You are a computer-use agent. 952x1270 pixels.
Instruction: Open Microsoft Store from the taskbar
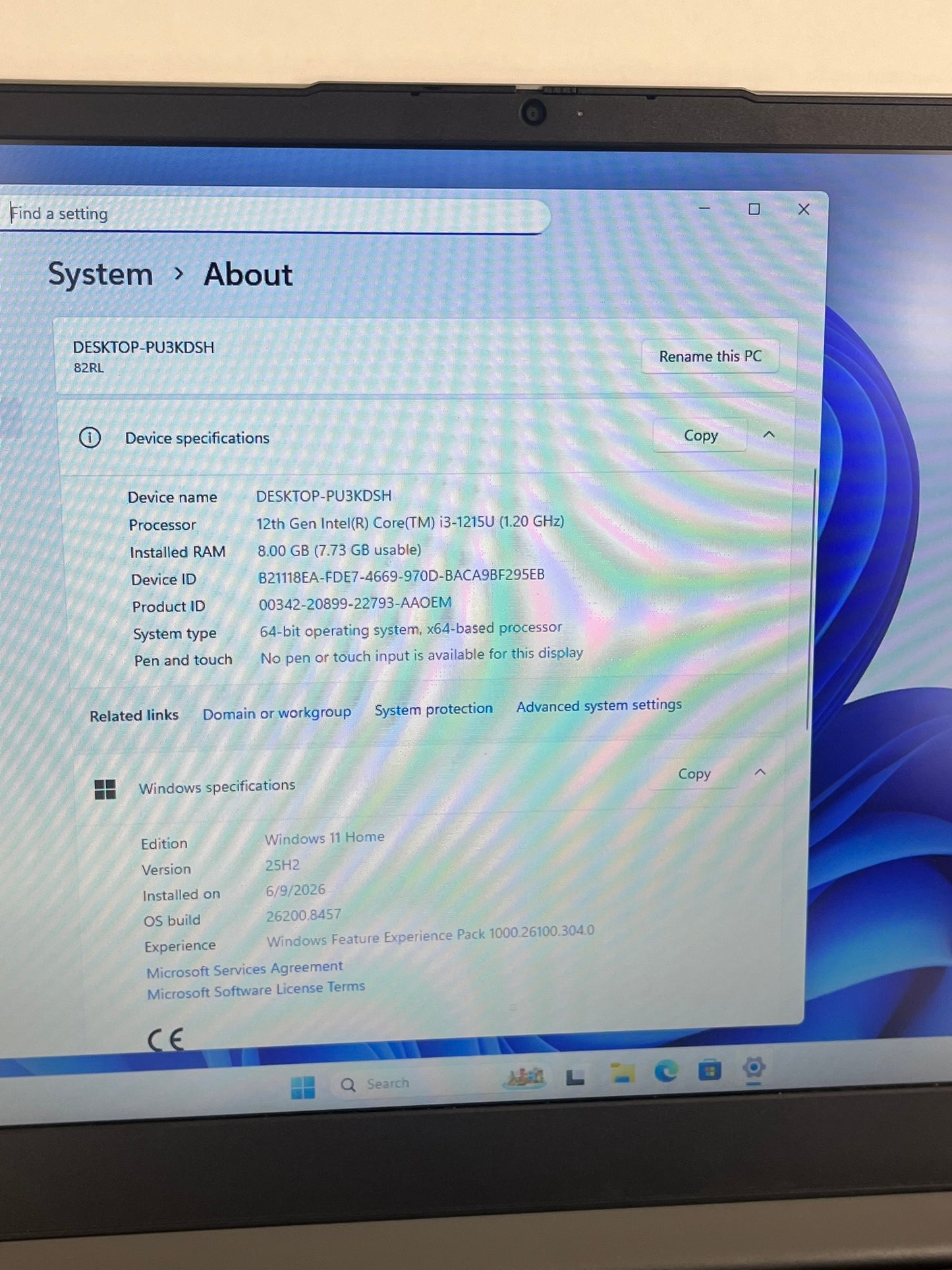pos(710,1070)
